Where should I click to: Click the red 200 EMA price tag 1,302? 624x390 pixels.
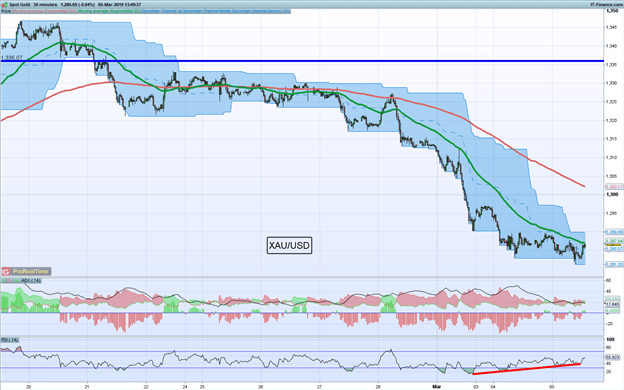(x=614, y=186)
